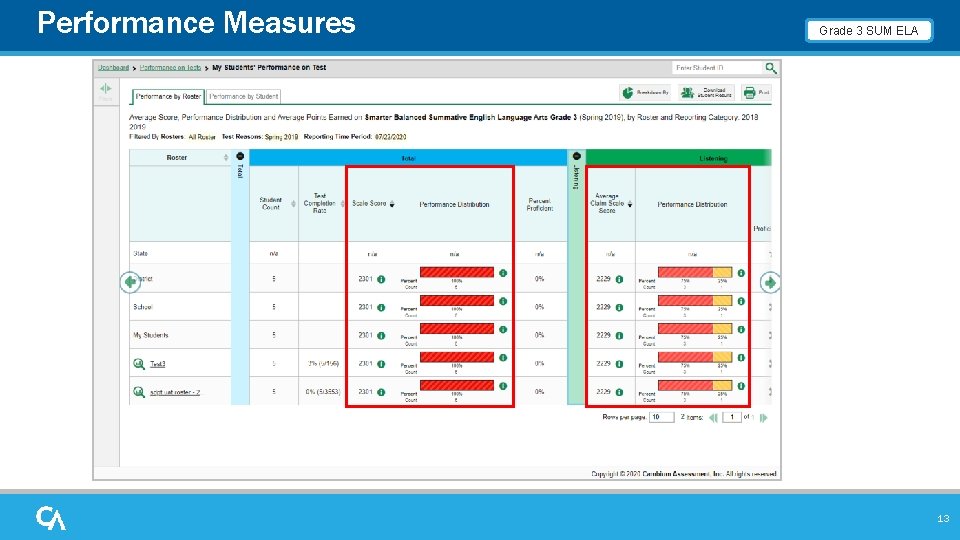Click info icon next to My Students scale score 2301
This screenshot has height=540, width=960.
[x=381, y=336]
